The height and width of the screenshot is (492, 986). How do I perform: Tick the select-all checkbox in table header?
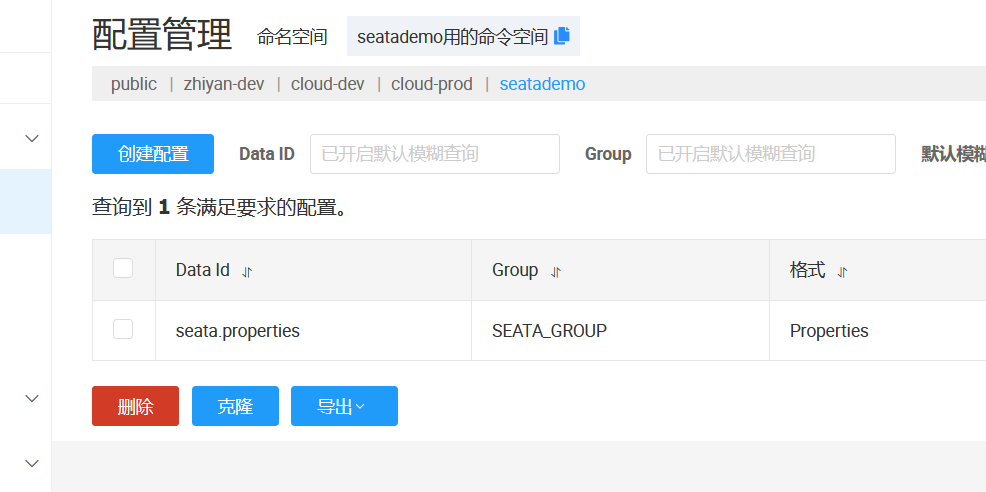point(123,268)
